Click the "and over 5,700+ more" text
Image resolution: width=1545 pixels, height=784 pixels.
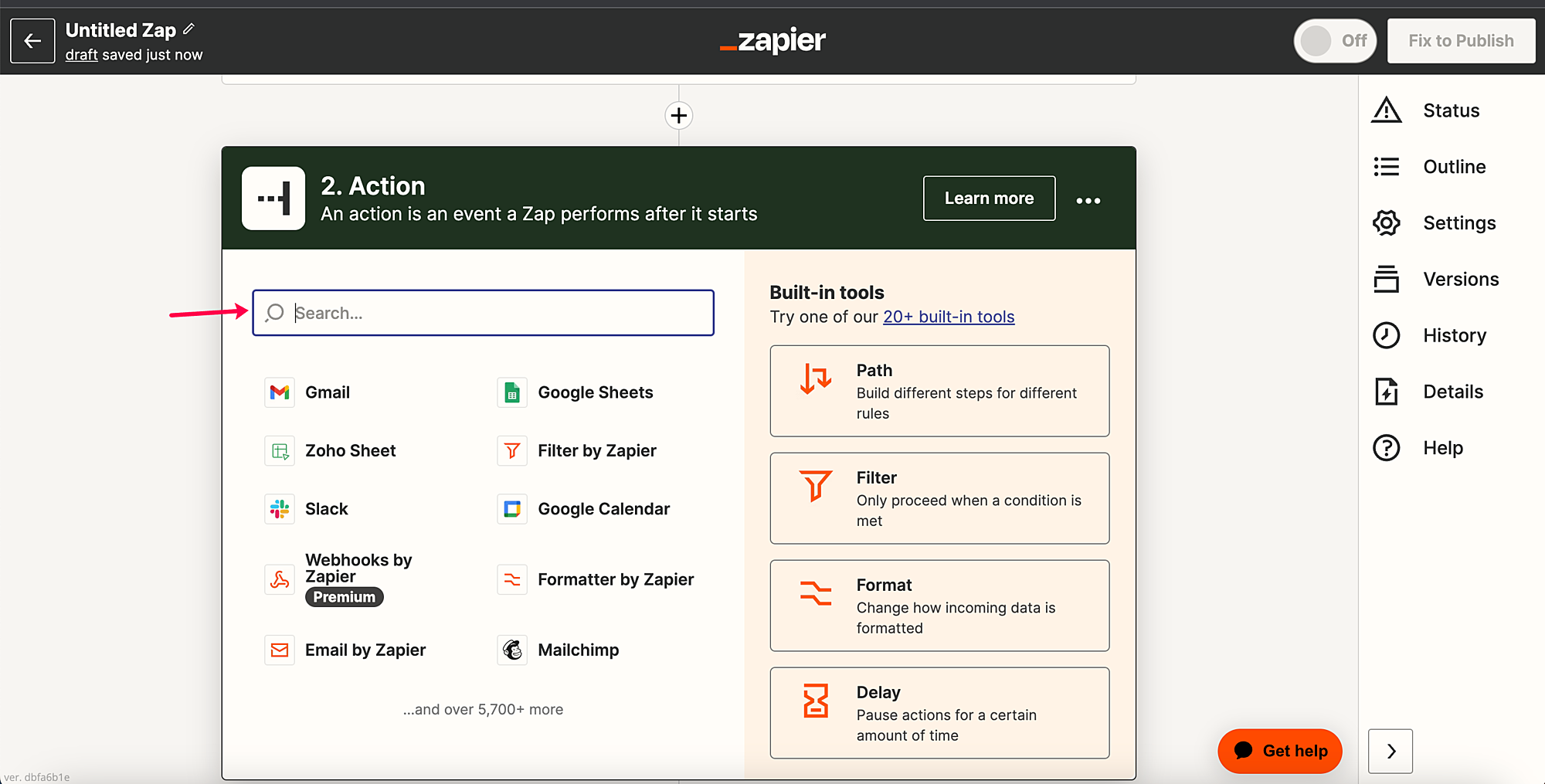click(483, 710)
